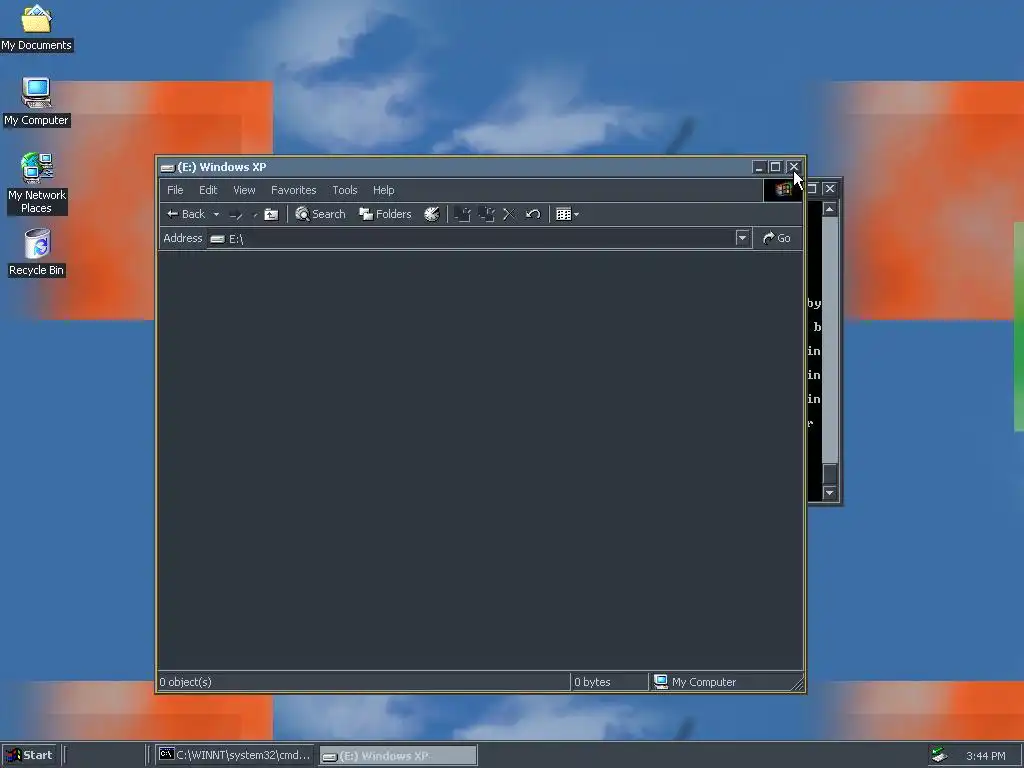Viewport: 1024px width, 768px height.
Task: Open the Edit menu
Action: [208, 190]
